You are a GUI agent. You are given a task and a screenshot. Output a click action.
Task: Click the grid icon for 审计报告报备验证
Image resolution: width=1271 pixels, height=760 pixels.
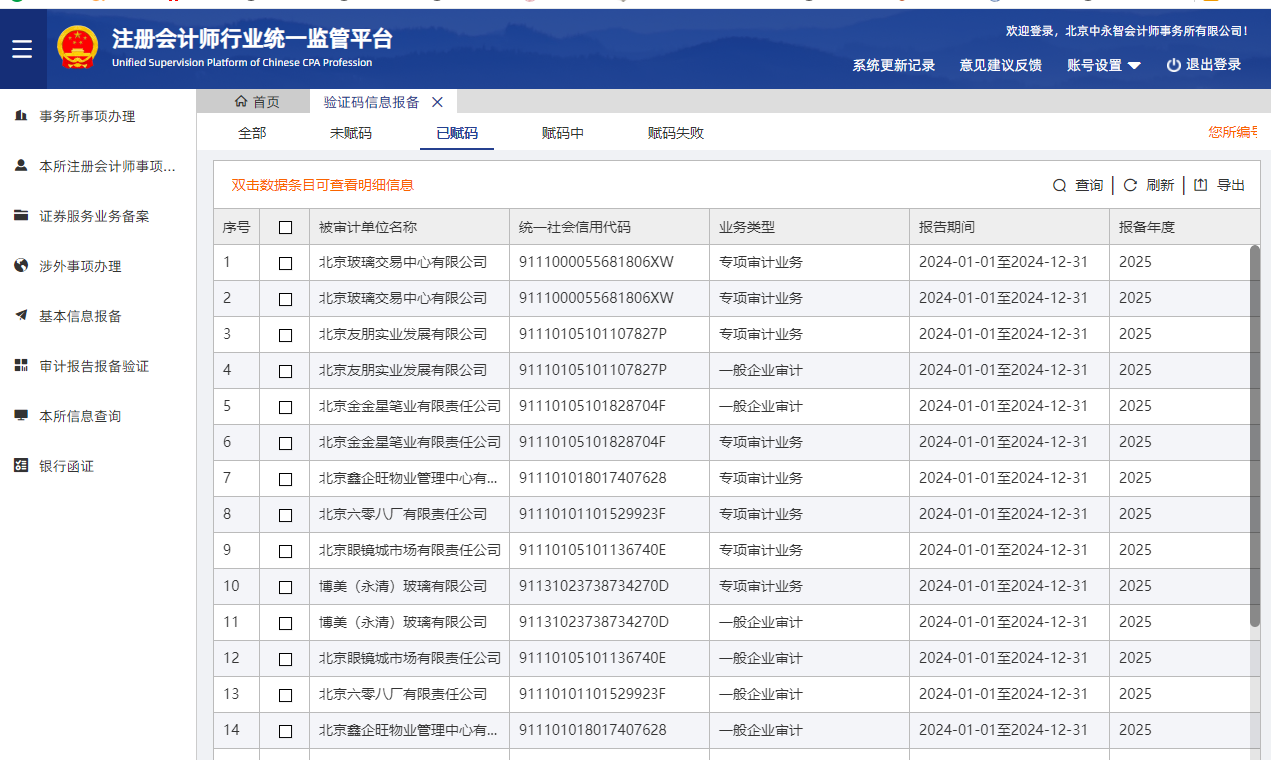coord(21,366)
